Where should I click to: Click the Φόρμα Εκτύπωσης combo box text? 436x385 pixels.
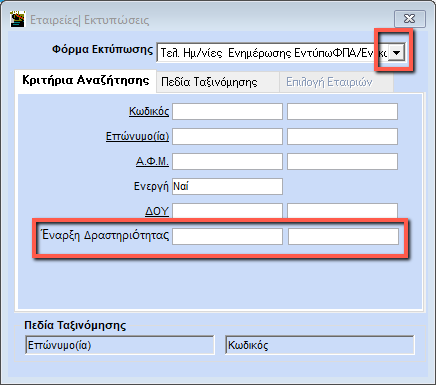pyautogui.click(x=273, y=53)
